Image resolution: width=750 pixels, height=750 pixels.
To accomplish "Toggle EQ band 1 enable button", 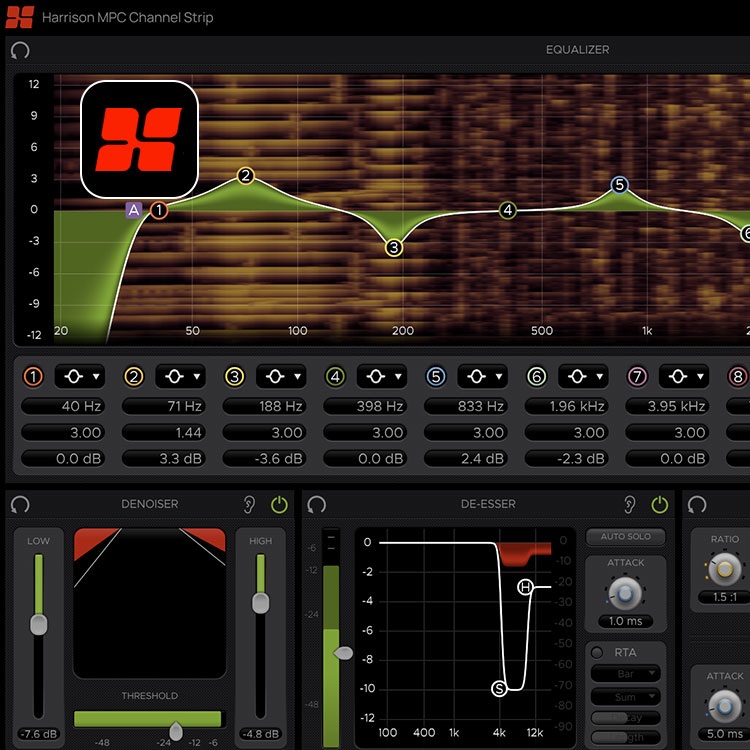I will [34, 377].
